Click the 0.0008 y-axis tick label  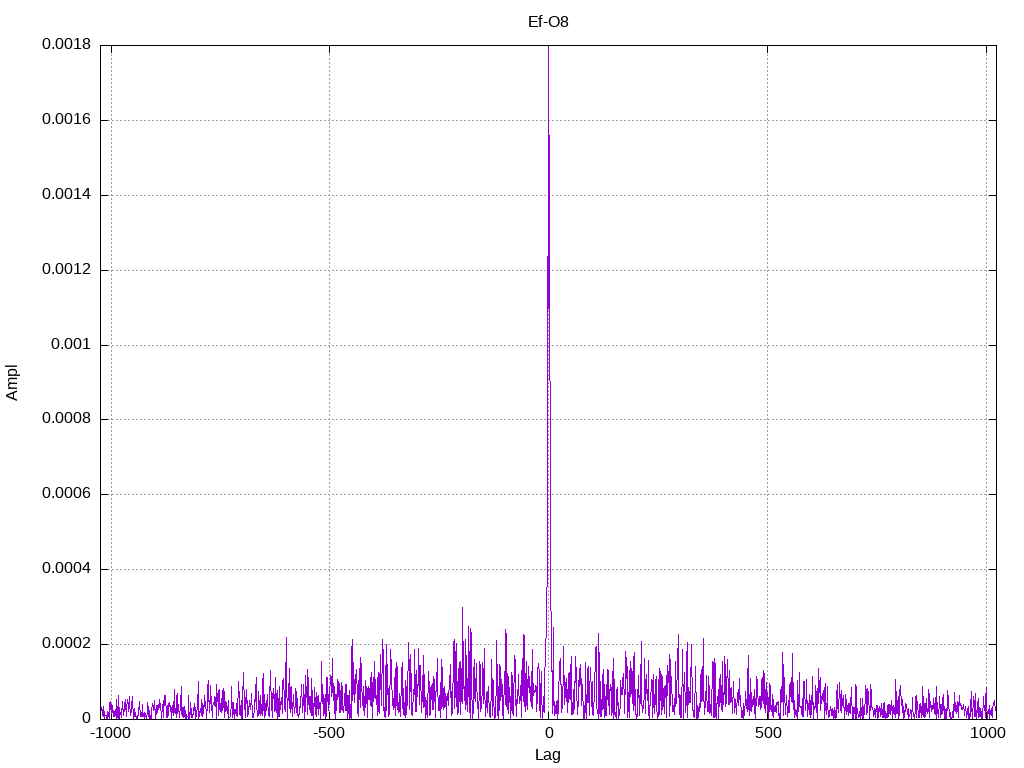click(67, 419)
